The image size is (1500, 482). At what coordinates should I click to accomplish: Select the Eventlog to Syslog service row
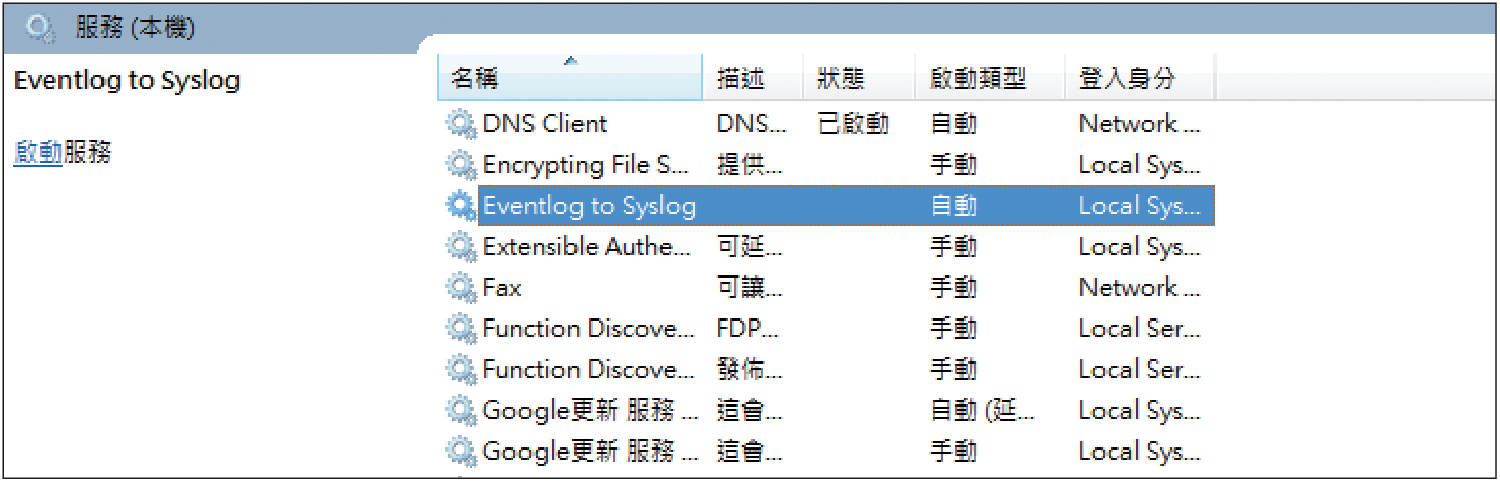click(846, 206)
